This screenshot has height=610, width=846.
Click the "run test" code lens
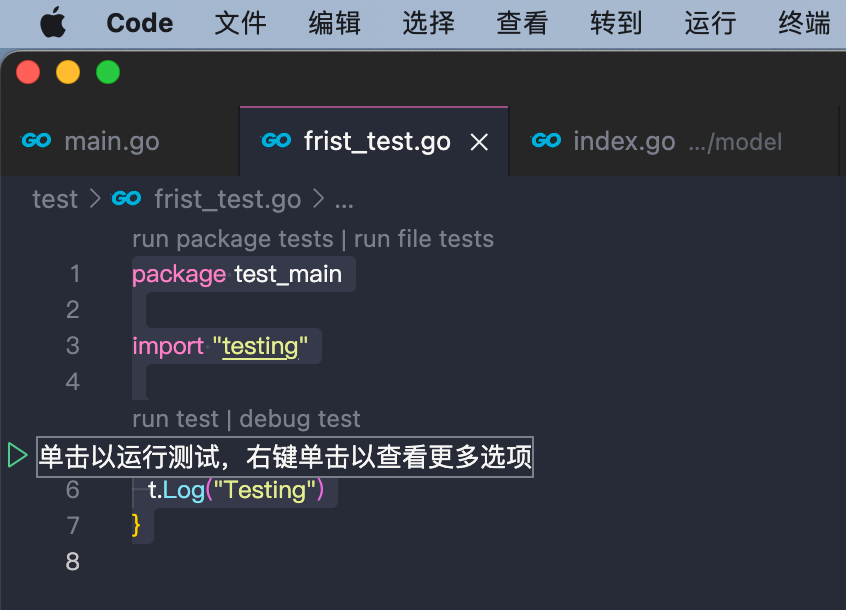tap(175, 419)
